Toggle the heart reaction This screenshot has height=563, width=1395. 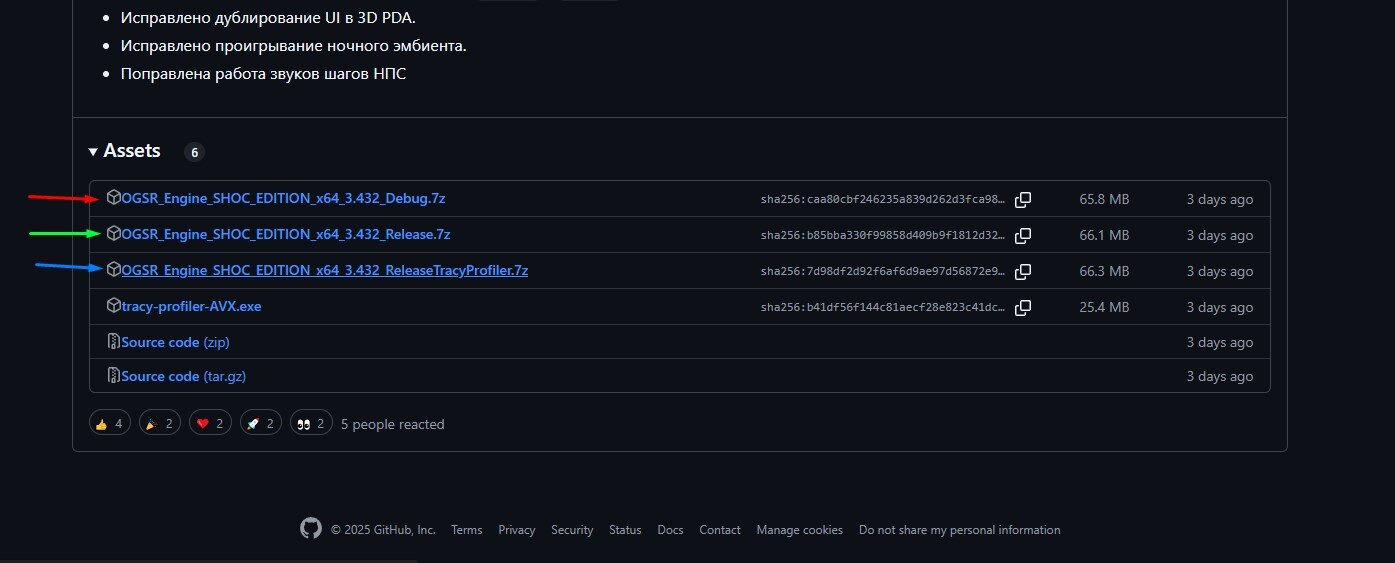pos(211,423)
